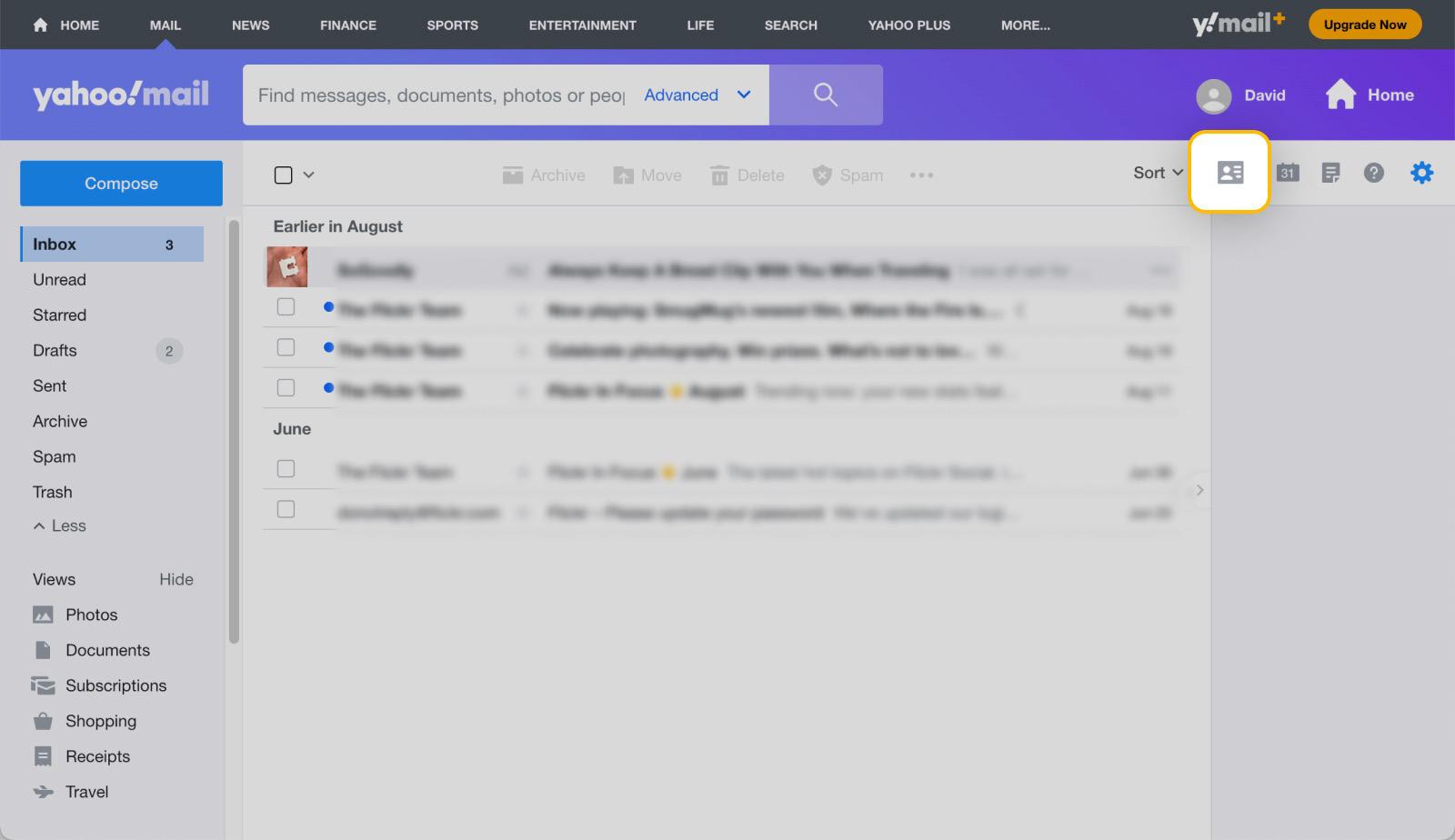Check the checkbox on the first Flickr email
Viewport: 1455px width, 840px height.
pyautogui.click(x=285, y=306)
